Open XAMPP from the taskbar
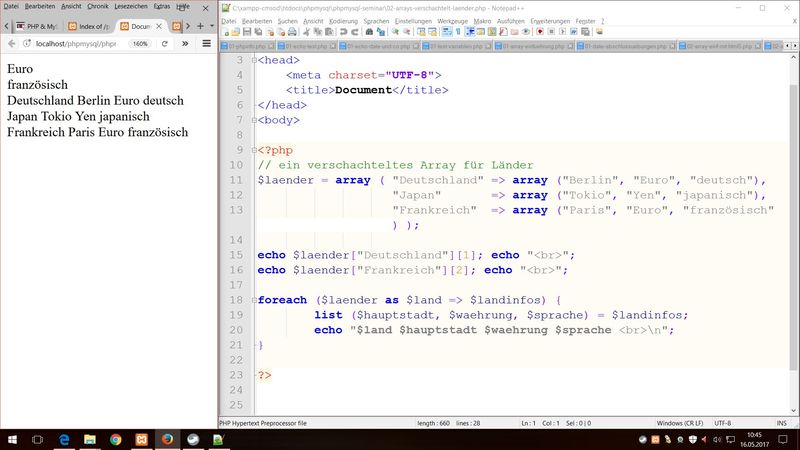This screenshot has width=800, height=450. click(141, 439)
